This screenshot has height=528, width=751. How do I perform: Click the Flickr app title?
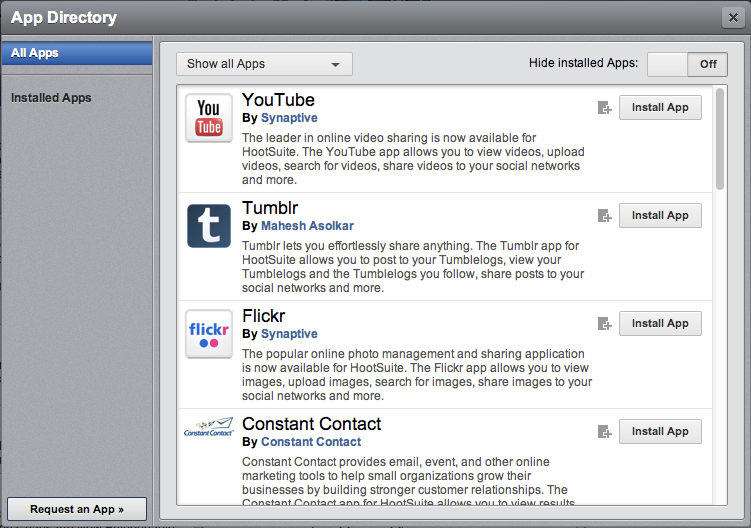coord(263,316)
